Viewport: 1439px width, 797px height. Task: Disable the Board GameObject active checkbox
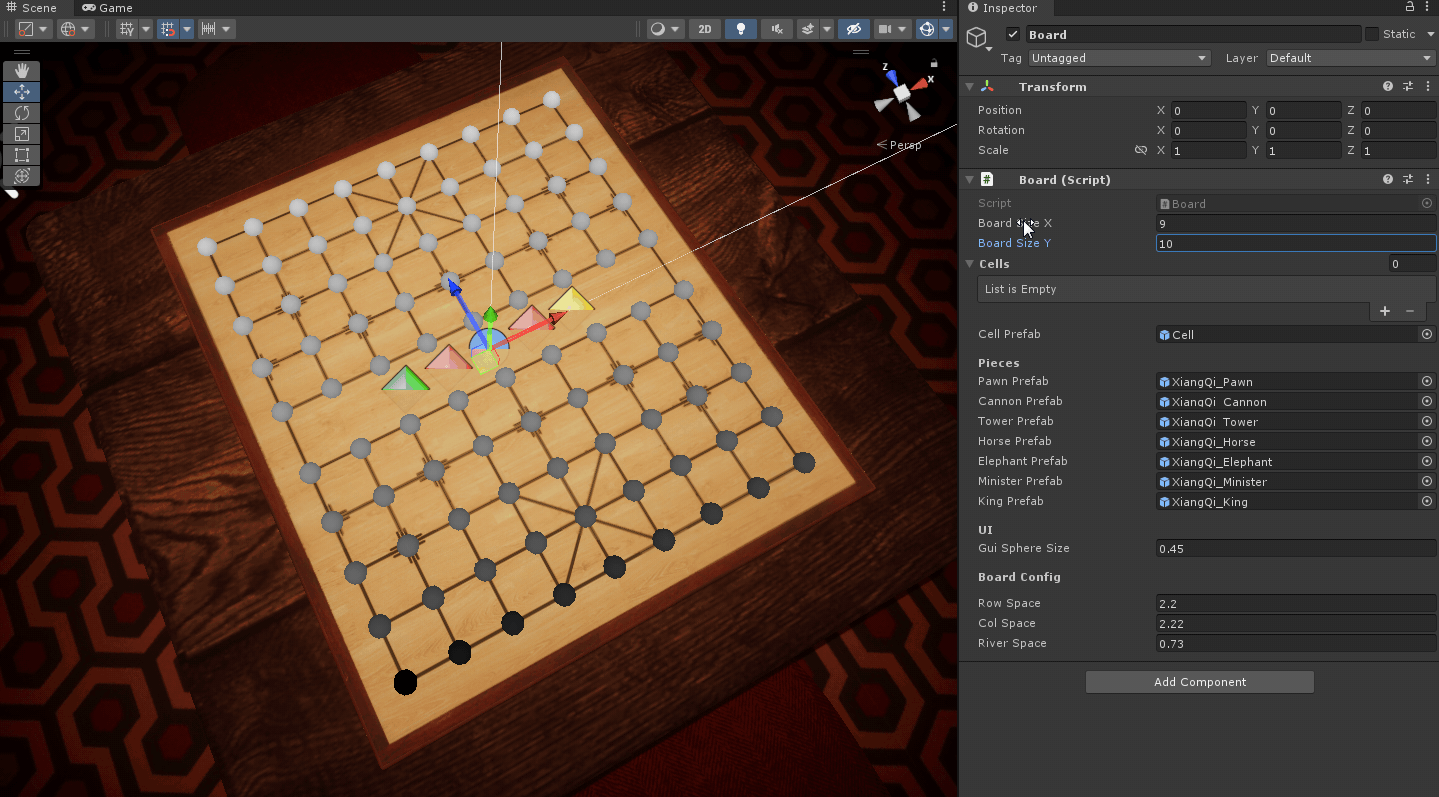pos(1012,33)
